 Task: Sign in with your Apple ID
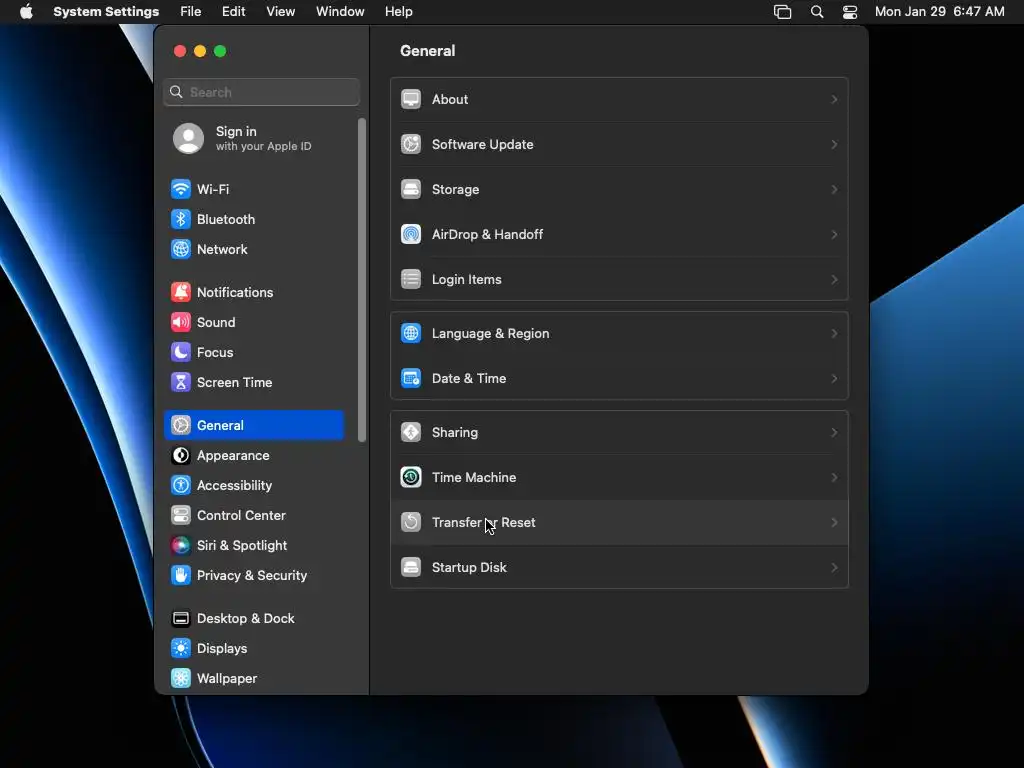point(255,138)
